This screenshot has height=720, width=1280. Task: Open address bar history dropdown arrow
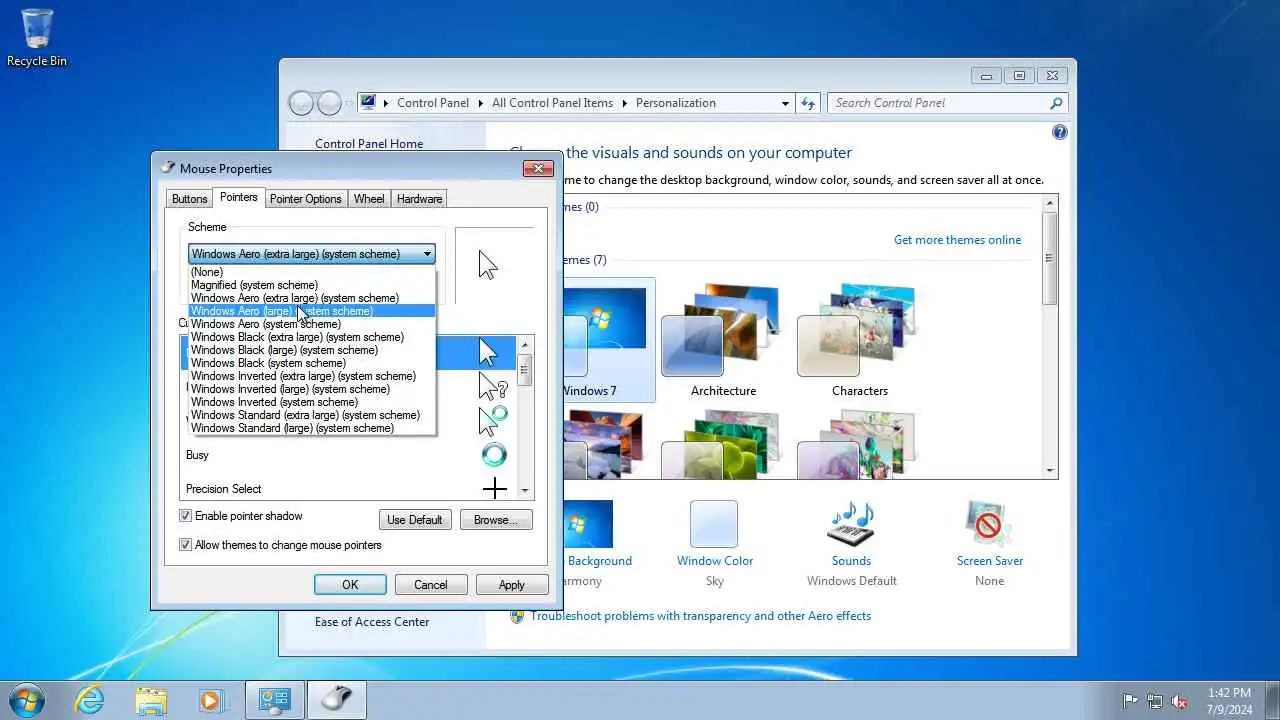pyautogui.click(x=785, y=103)
